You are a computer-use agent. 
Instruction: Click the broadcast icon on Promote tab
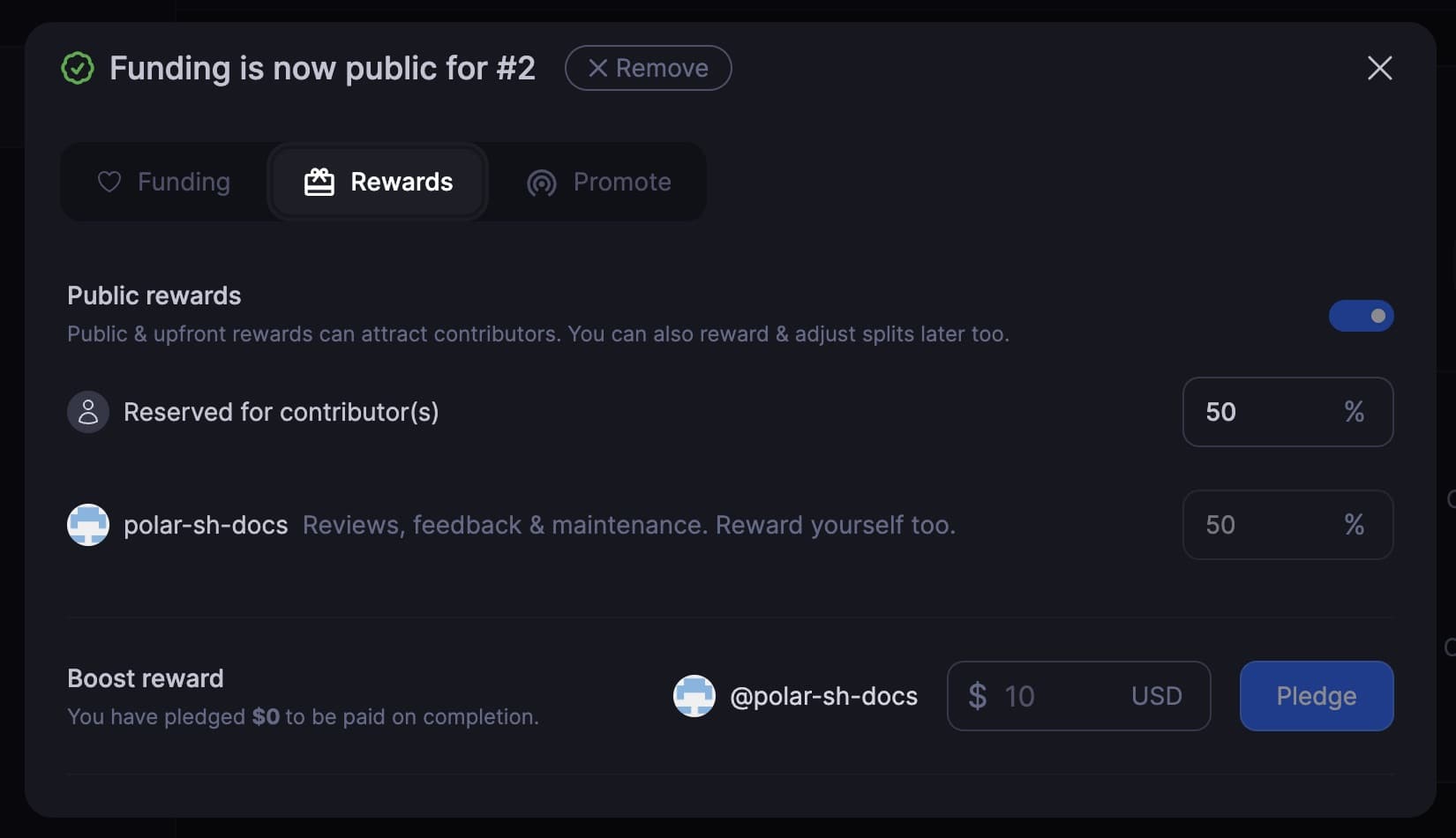pyautogui.click(x=542, y=183)
